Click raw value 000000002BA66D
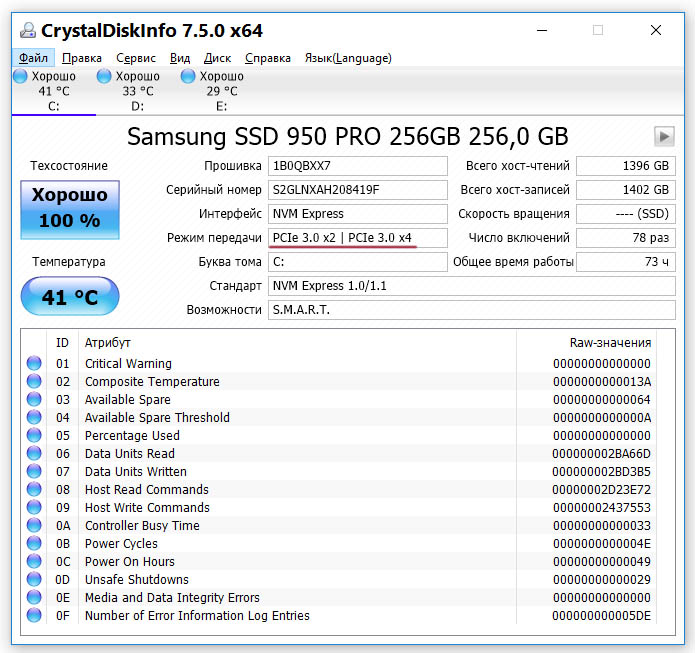The image size is (695, 653). click(601, 454)
